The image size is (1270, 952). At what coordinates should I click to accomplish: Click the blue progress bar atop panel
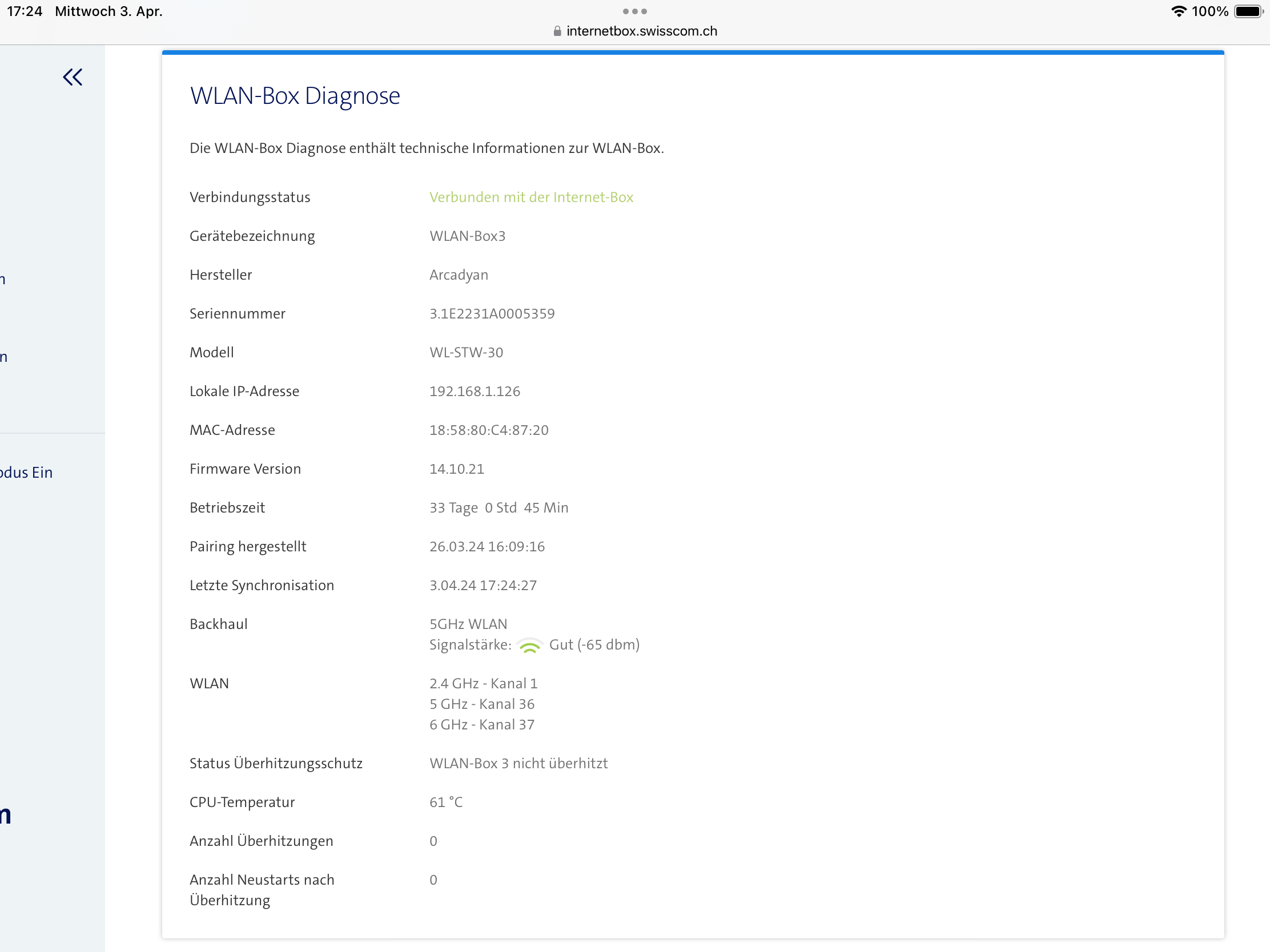pyautogui.click(x=693, y=53)
